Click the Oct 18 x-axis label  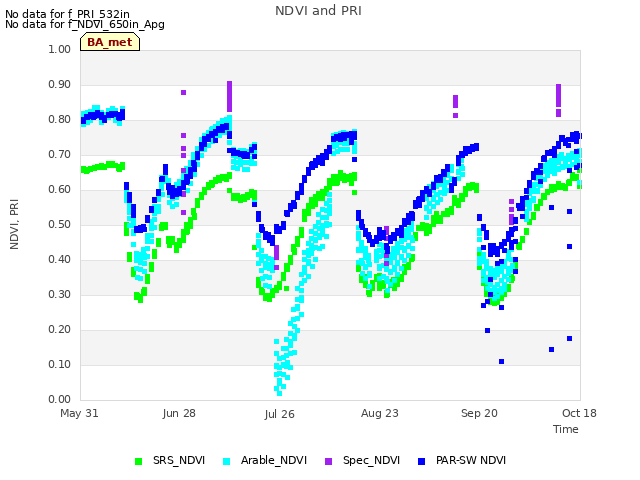(x=579, y=413)
